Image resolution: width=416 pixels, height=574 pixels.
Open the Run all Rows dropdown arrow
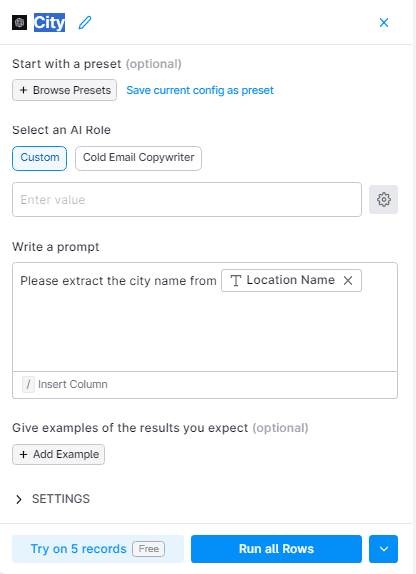[383, 549]
